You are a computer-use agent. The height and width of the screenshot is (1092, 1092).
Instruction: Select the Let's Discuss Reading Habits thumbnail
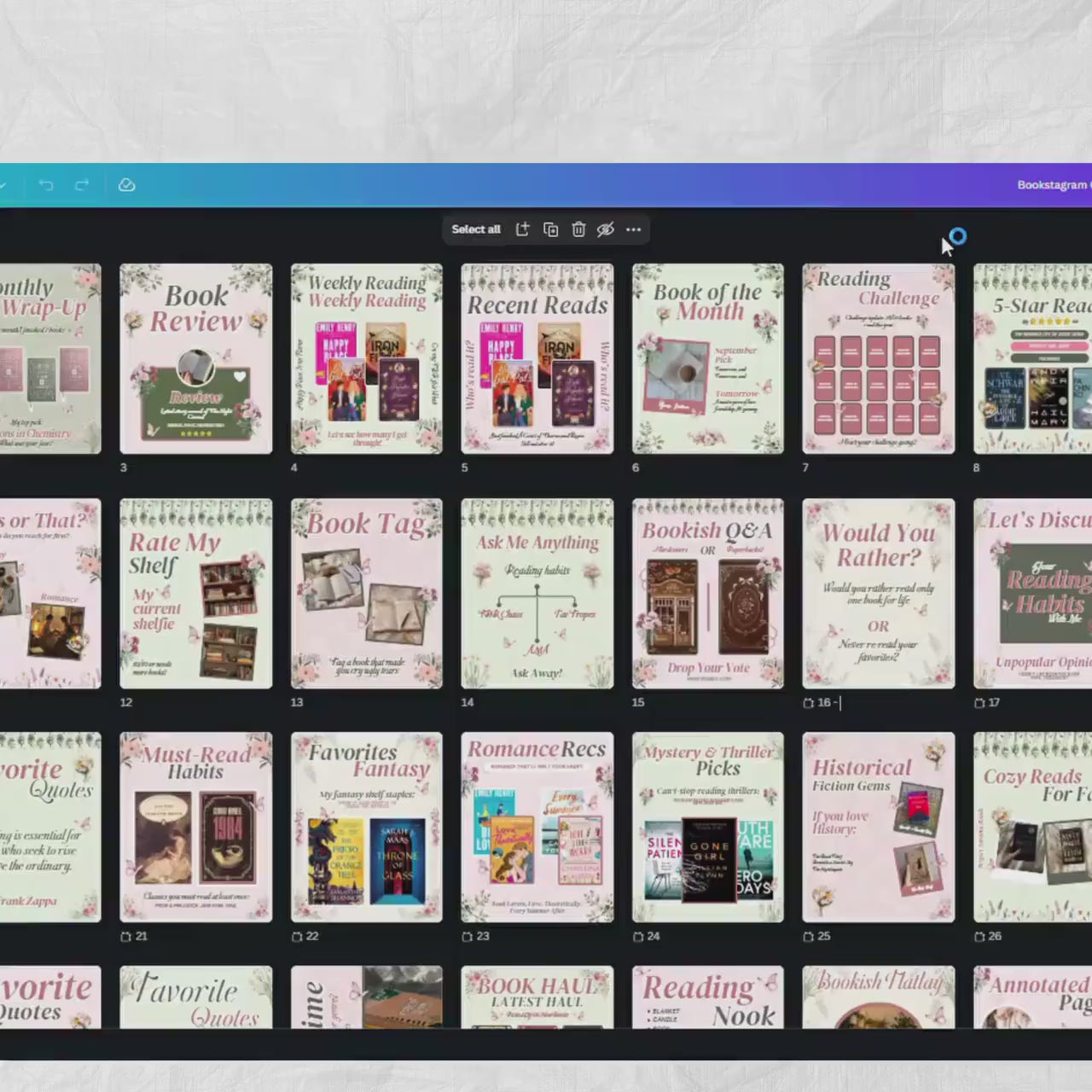[1033, 593]
